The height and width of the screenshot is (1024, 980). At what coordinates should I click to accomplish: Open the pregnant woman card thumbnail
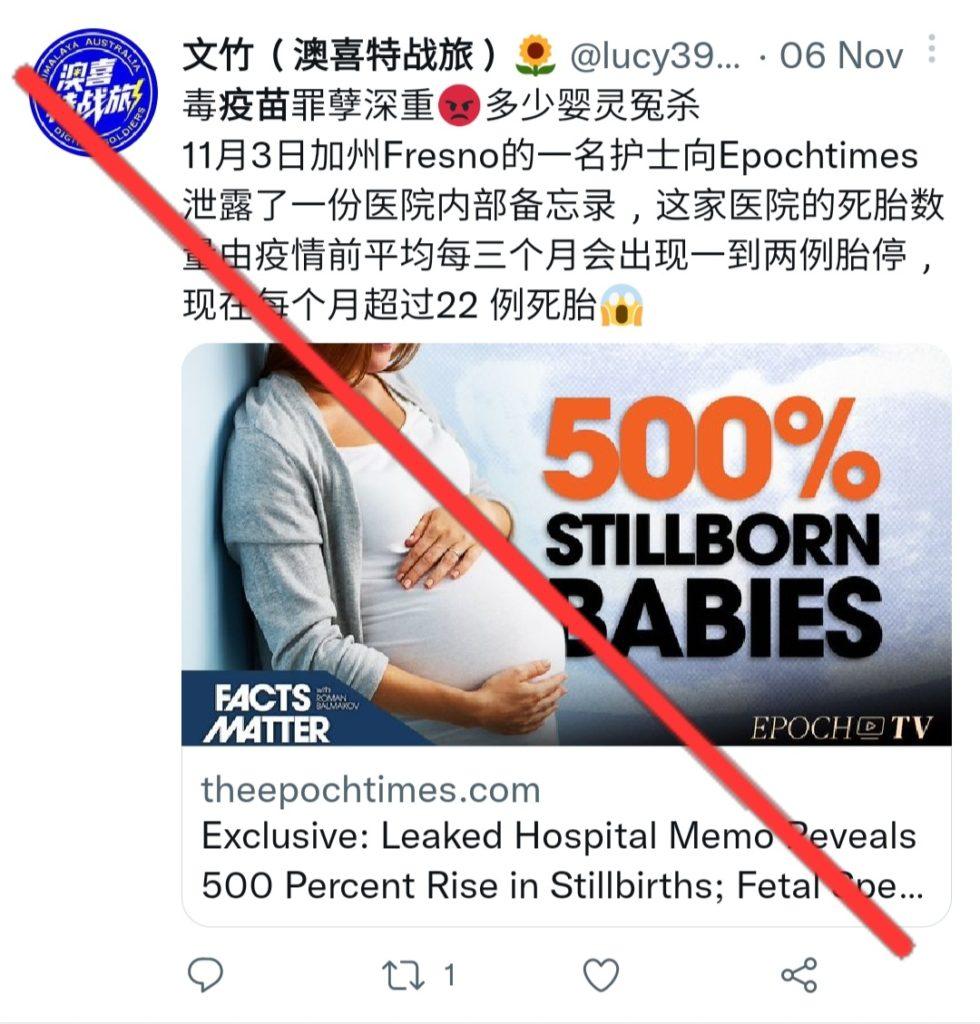pos(566,544)
